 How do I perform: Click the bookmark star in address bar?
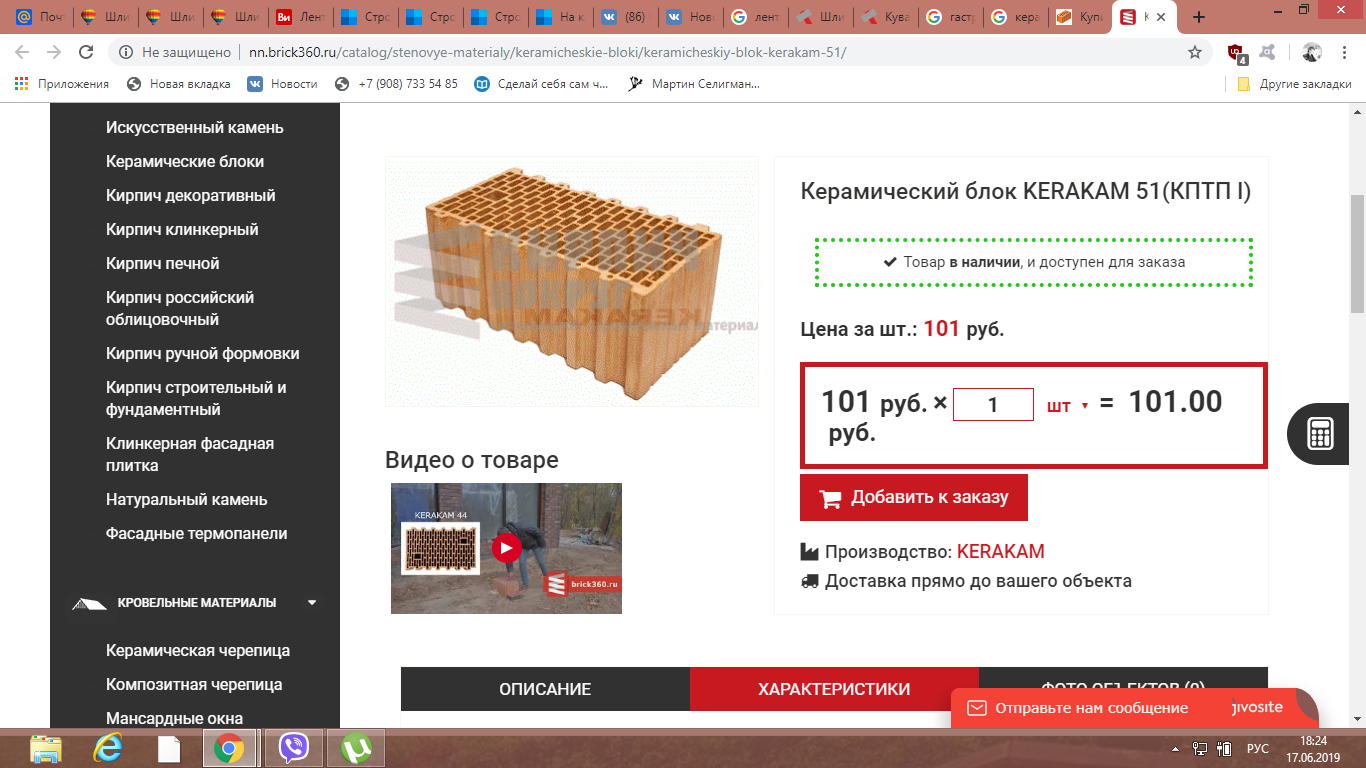1194,52
